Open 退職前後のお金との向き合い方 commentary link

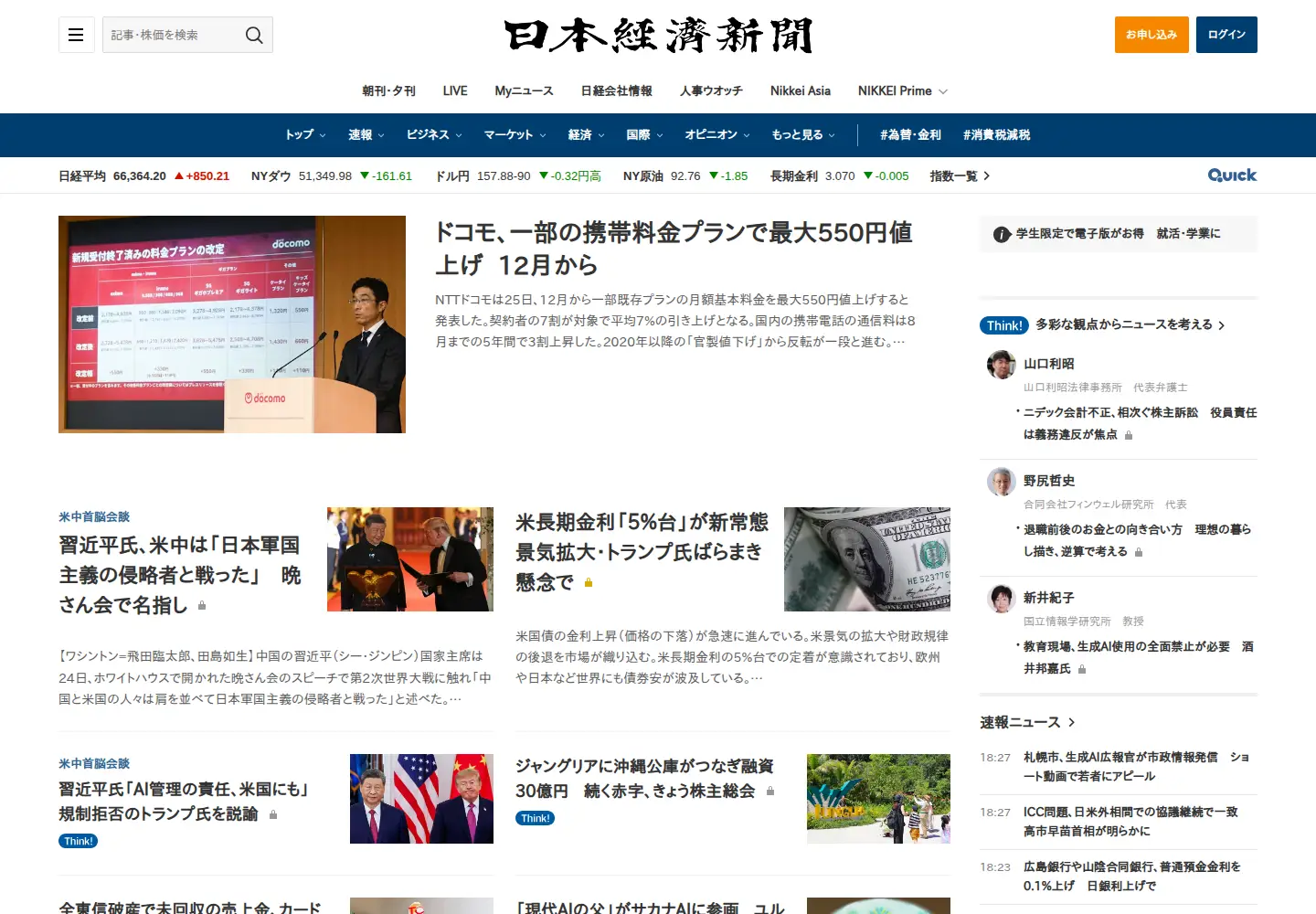click(x=1137, y=540)
